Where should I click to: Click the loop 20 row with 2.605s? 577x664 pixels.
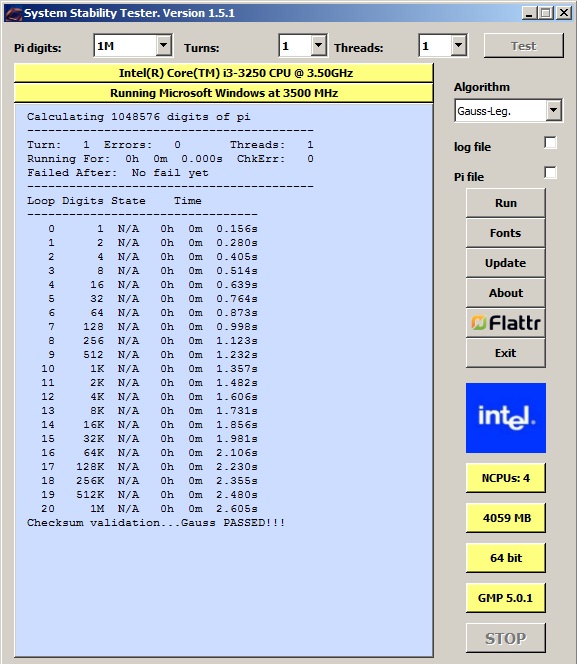pos(149,509)
